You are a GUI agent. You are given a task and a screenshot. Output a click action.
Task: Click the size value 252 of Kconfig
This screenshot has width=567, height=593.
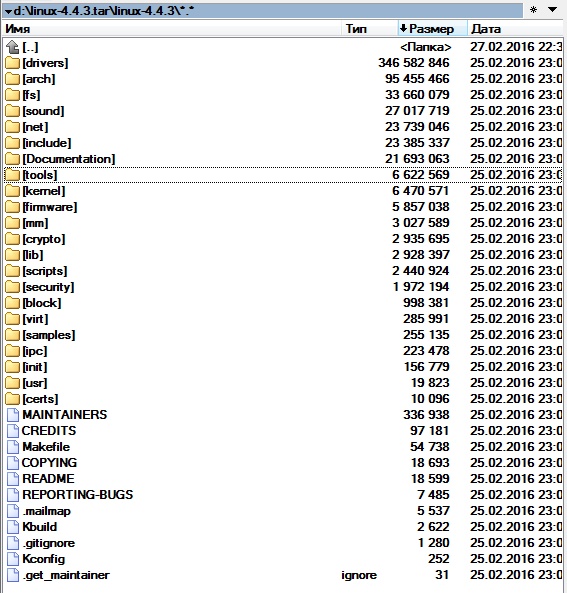439,559
